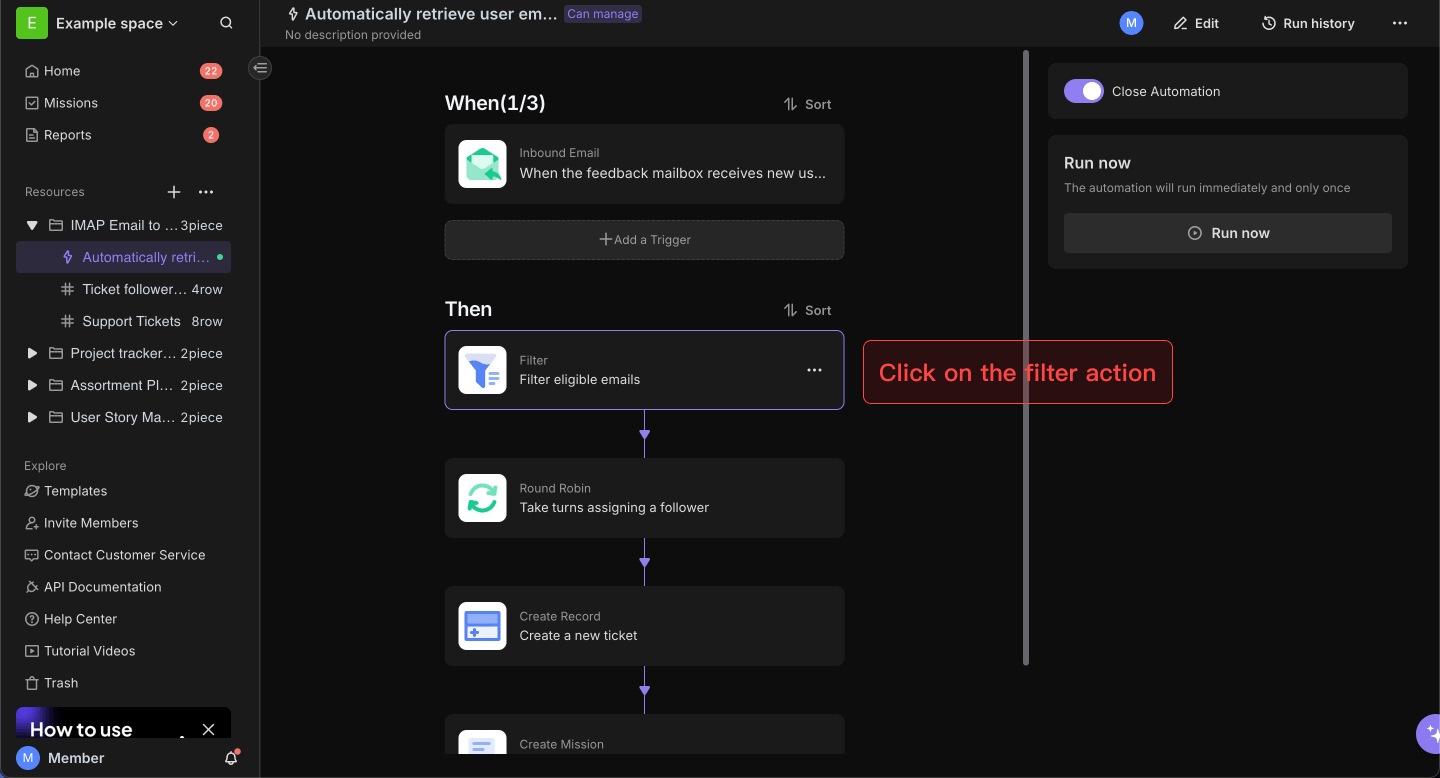The width and height of the screenshot is (1440, 778).
Task: Sort the Then actions
Action: 807,310
